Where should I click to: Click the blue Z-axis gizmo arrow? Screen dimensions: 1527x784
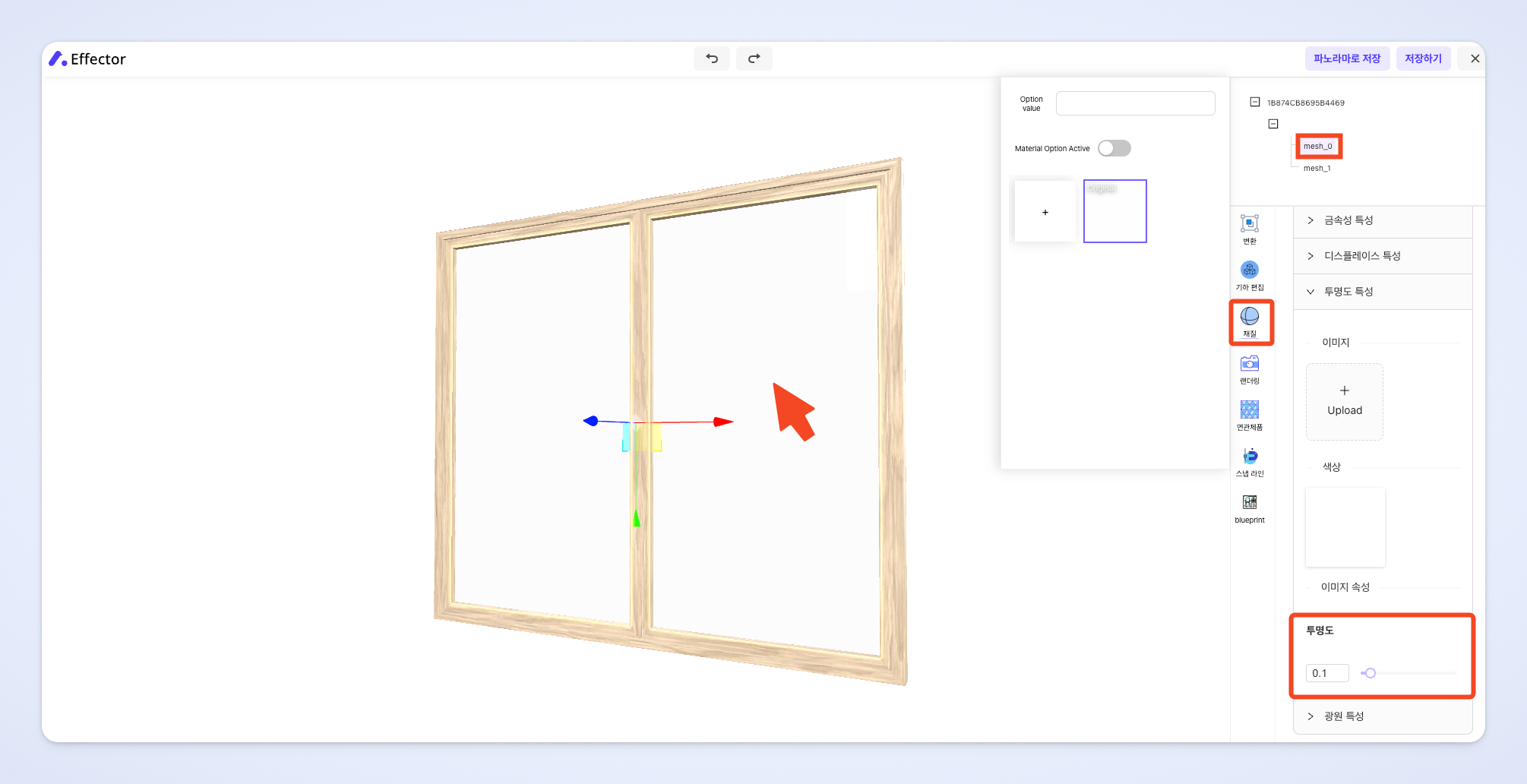591,421
